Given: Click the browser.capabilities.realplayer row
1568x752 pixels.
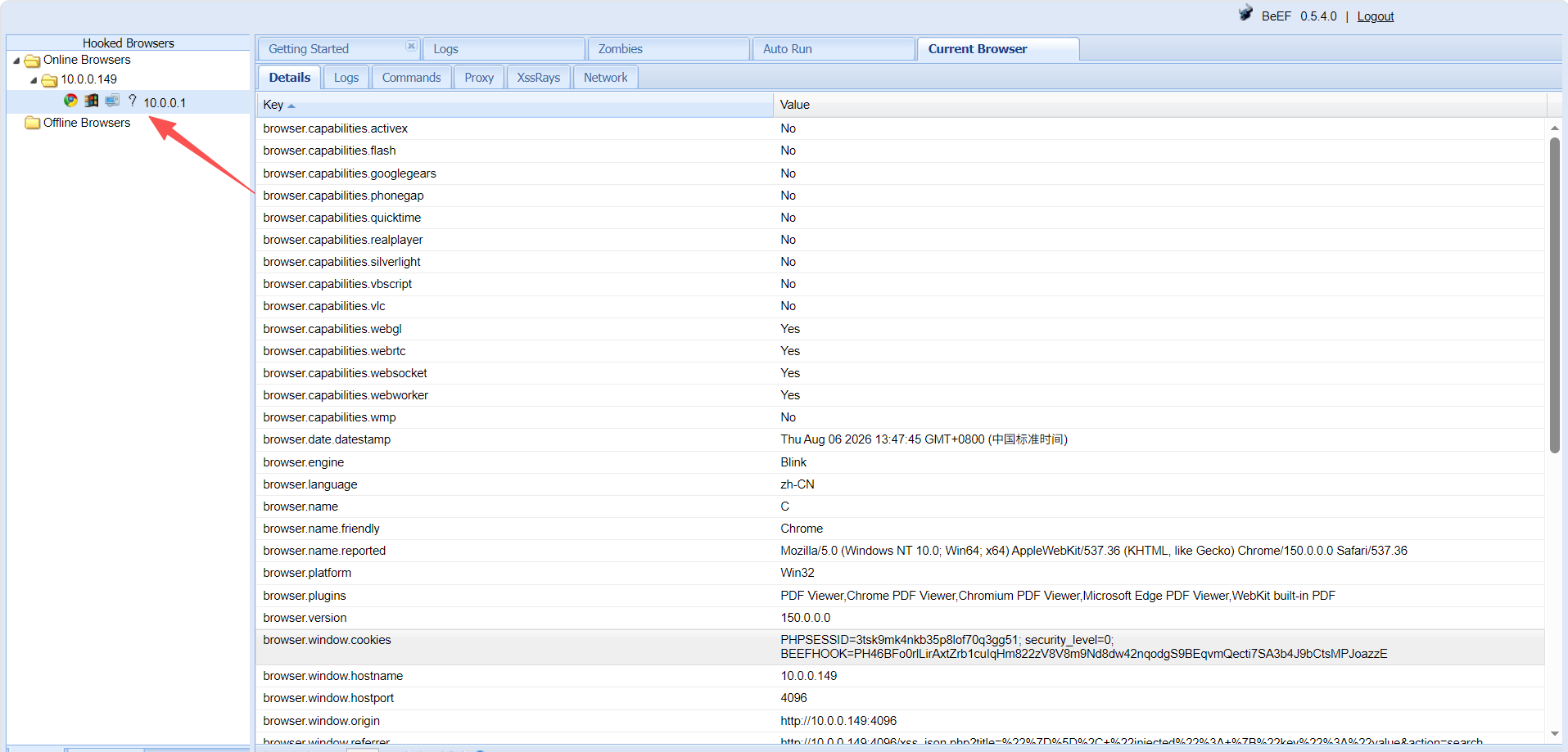Looking at the screenshot, I should [x=901, y=240].
